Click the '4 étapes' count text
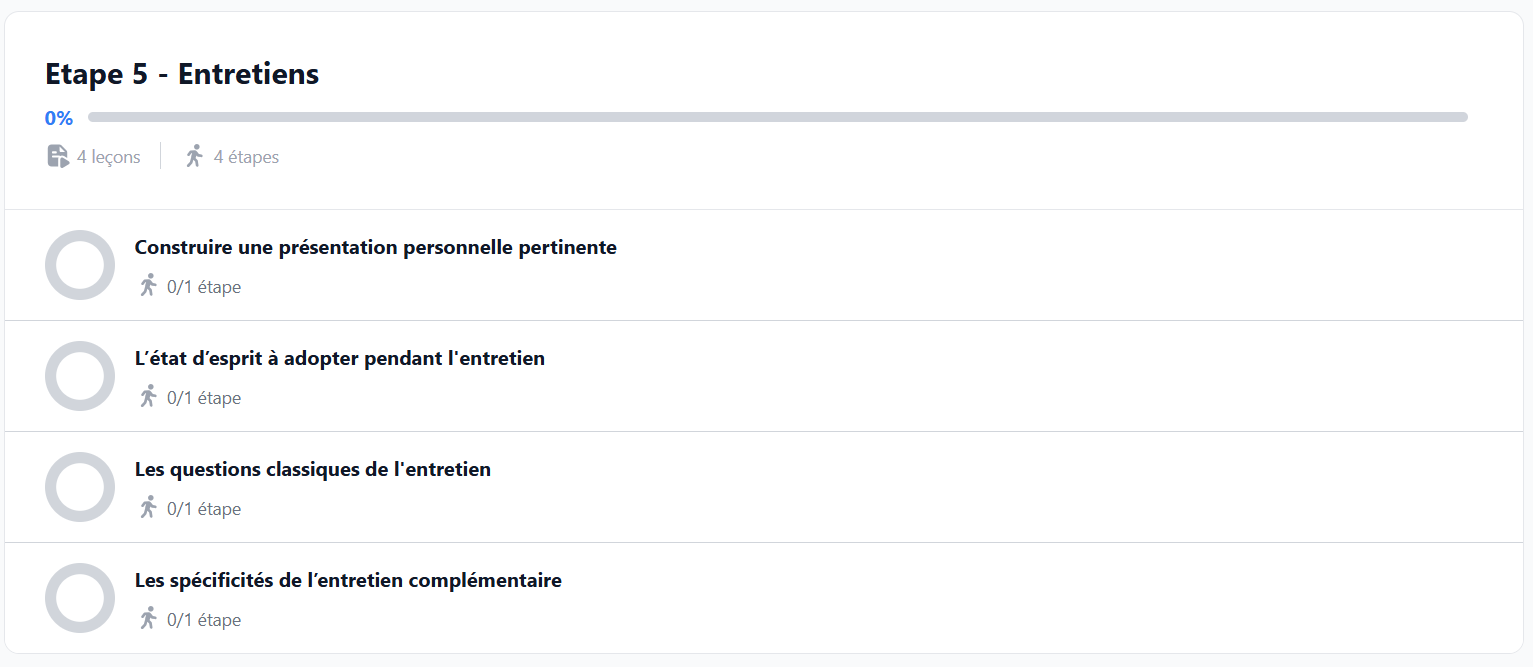This screenshot has width=1533, height=667. coord(246,157)
